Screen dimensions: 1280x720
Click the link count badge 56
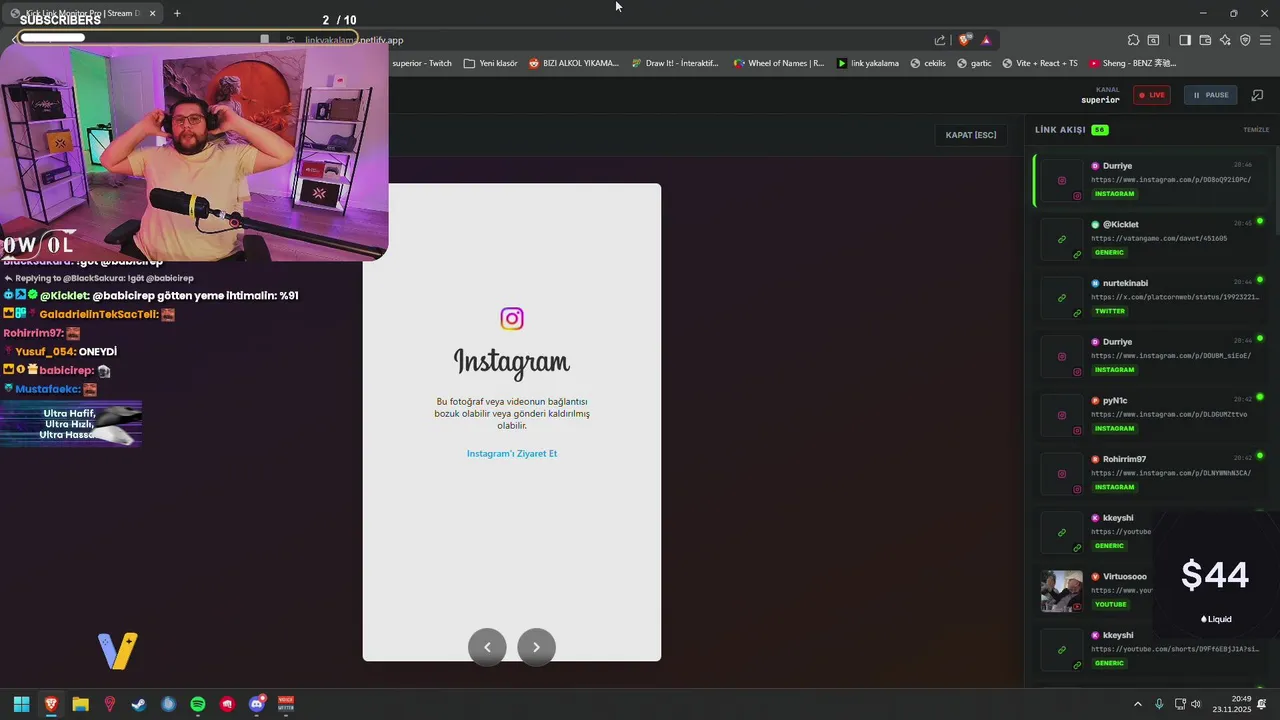click(x=1099, y=130)
